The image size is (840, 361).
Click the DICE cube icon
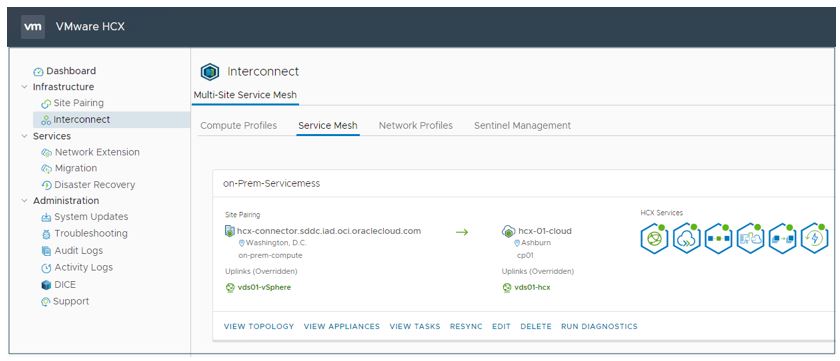[46, 285]
